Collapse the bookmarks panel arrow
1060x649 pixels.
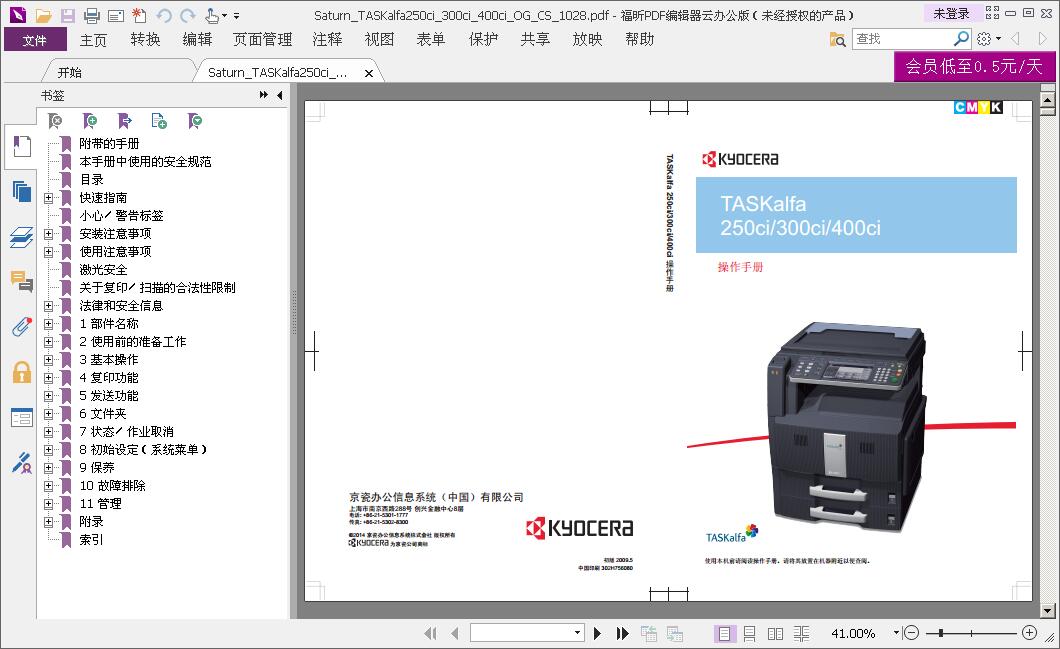(280, 95)
